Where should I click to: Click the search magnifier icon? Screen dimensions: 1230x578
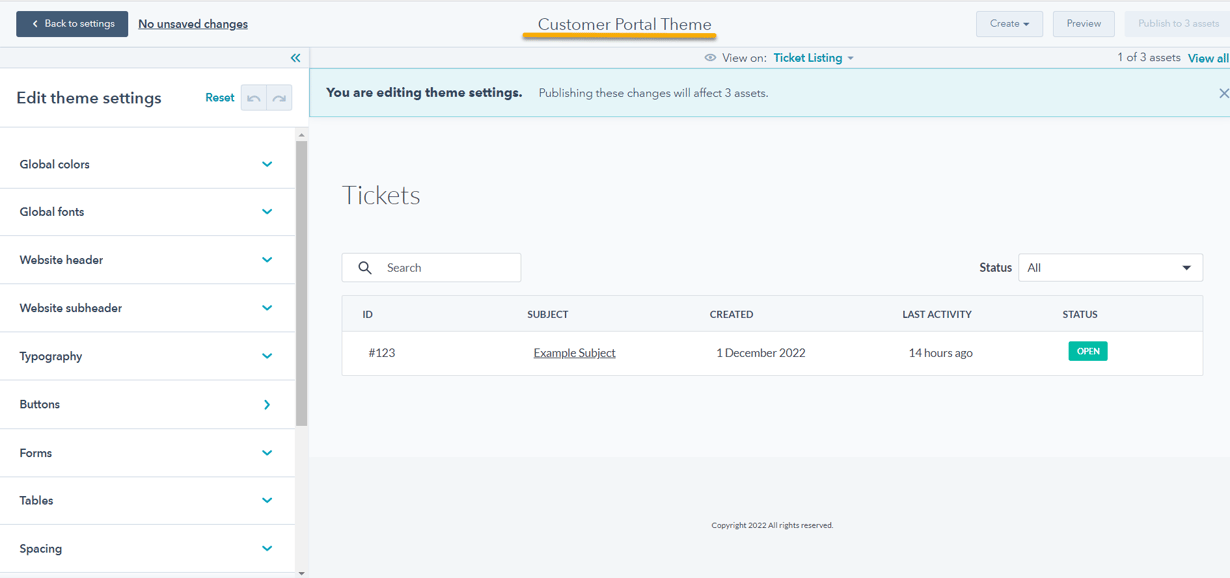(365, 268)
